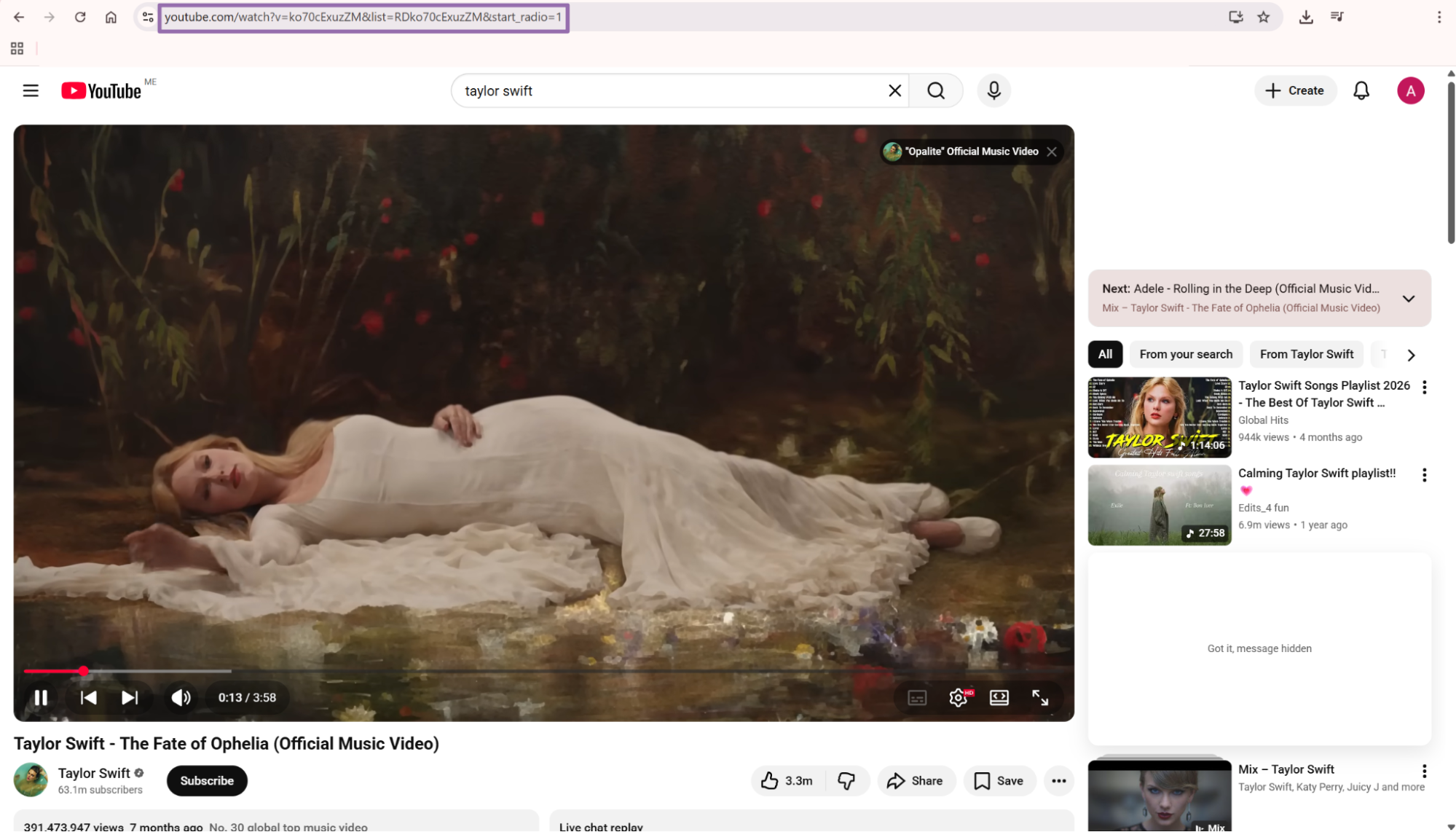Save video to playlist

[x=999, y=780]
